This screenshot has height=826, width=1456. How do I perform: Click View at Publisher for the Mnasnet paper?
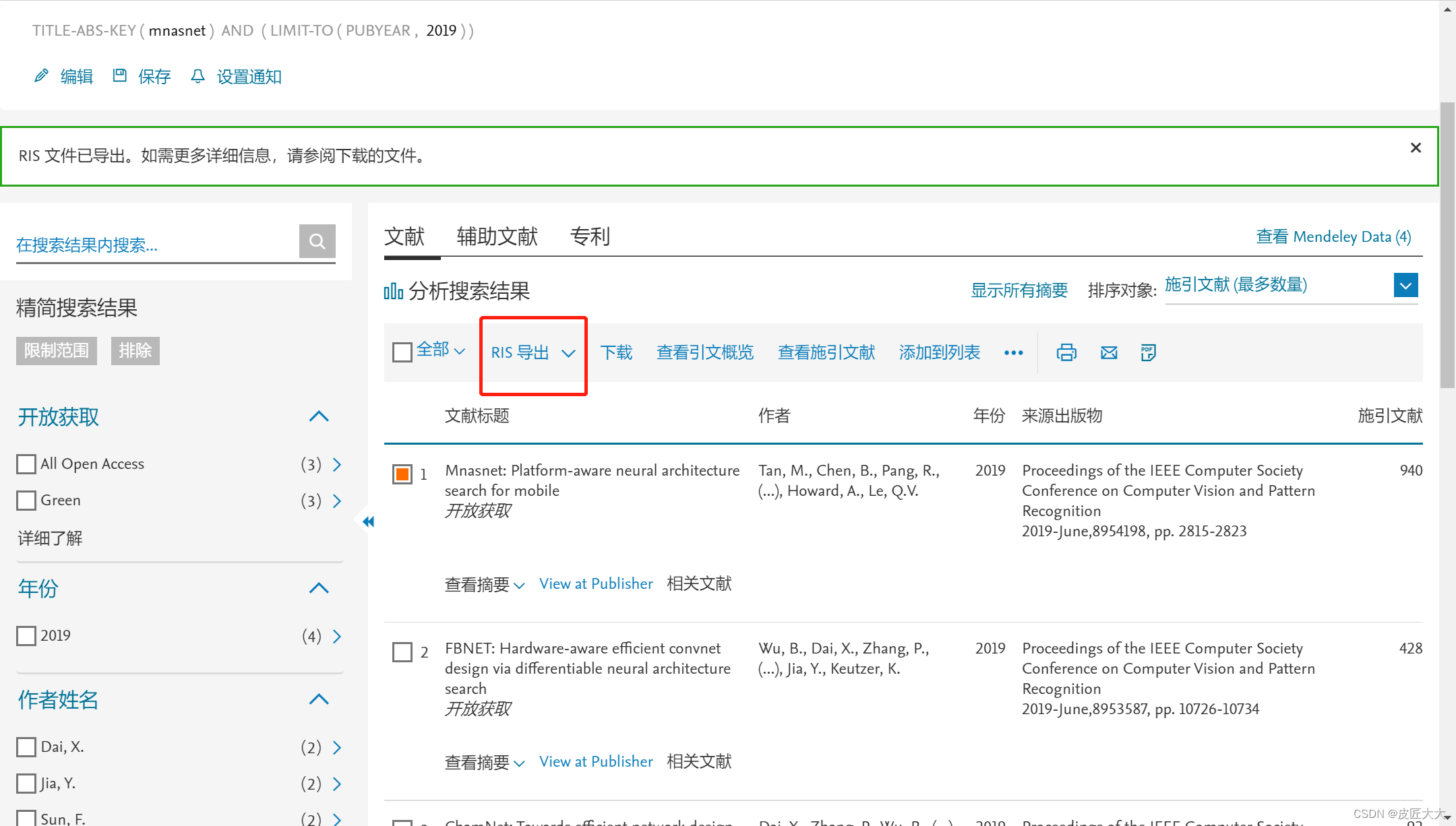[x=596, y=583]
